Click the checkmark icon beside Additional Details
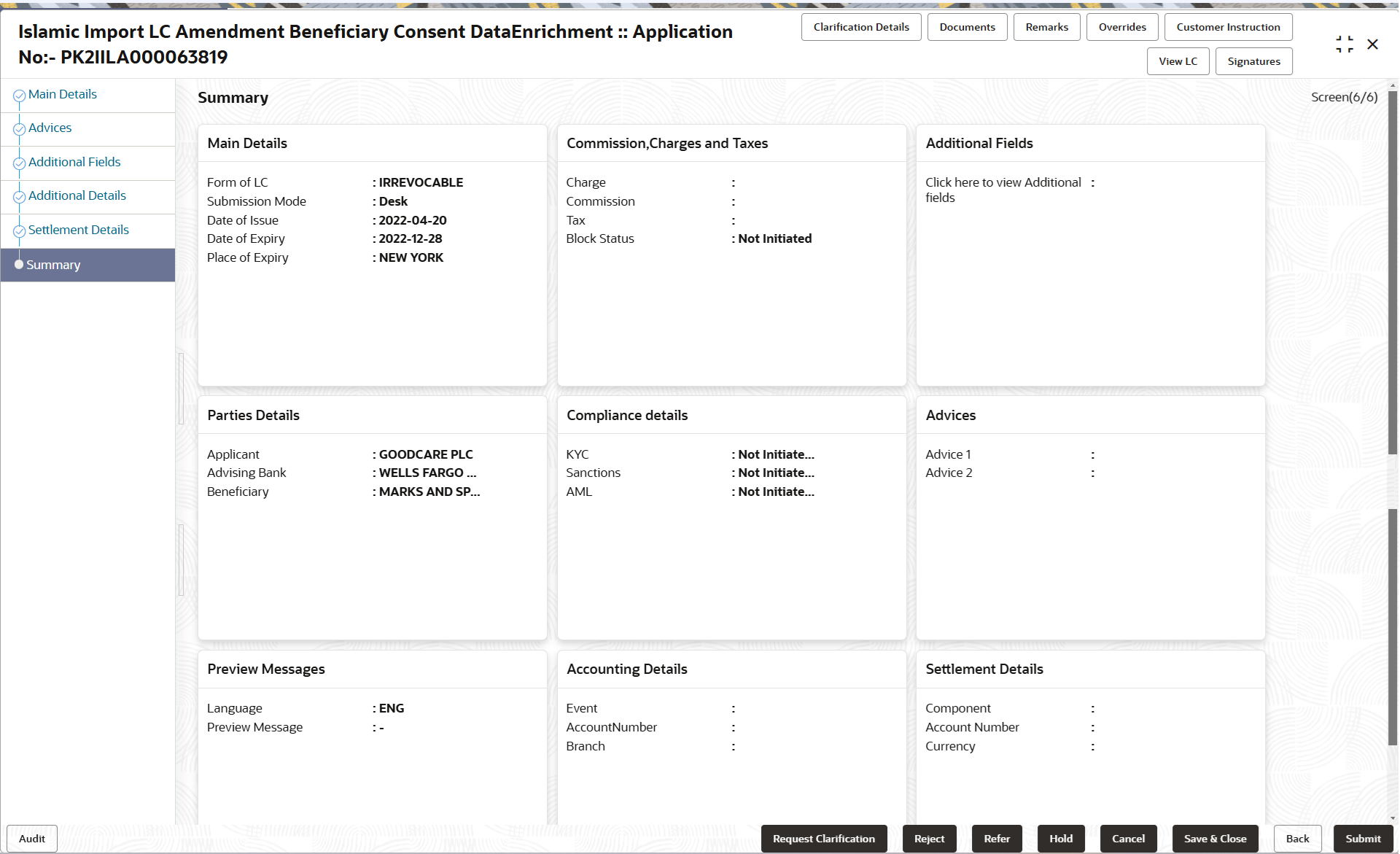The width and height of the screenshot is (1400, 854). pos(20,197)
